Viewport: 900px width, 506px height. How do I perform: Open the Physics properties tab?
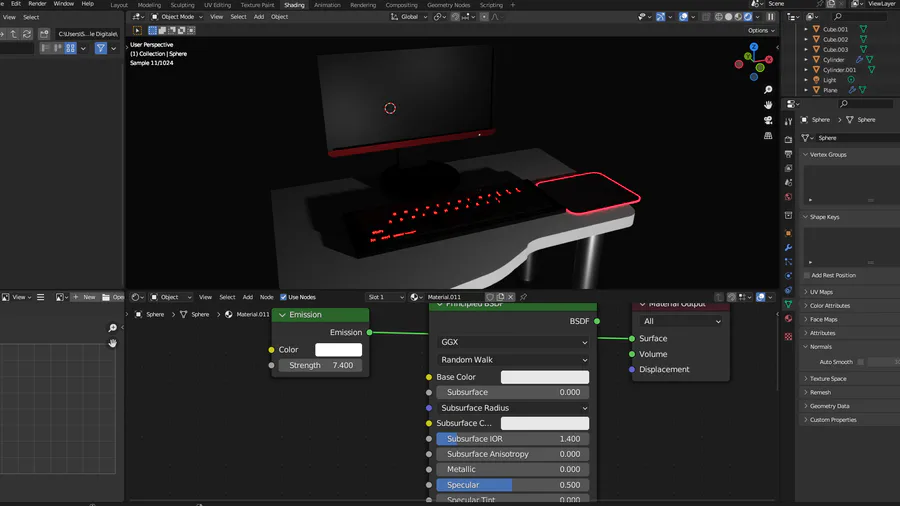click(x=788, y=276)
